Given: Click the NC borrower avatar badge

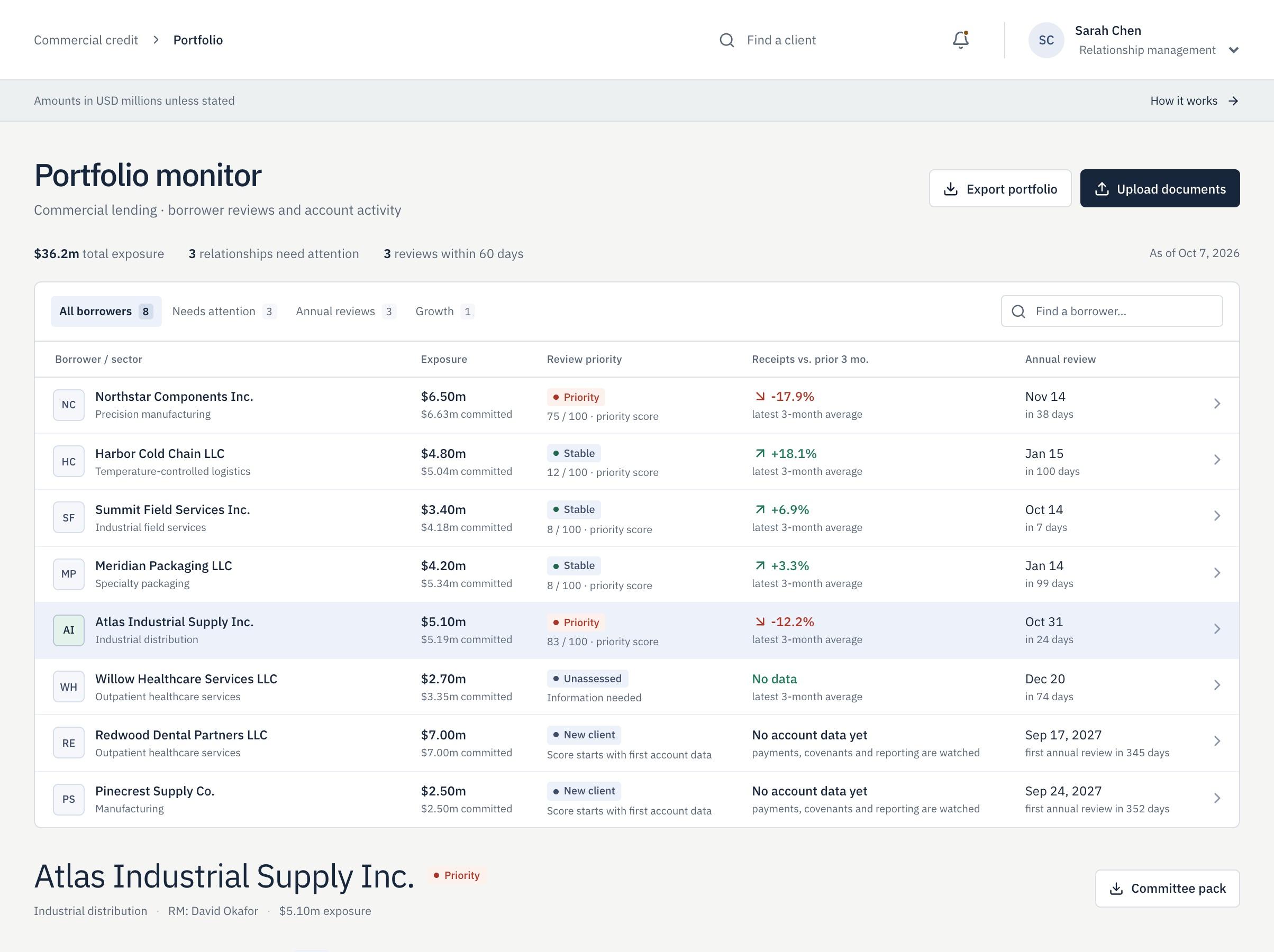Looking at the screenshot, I should click(x=69, y=405).
